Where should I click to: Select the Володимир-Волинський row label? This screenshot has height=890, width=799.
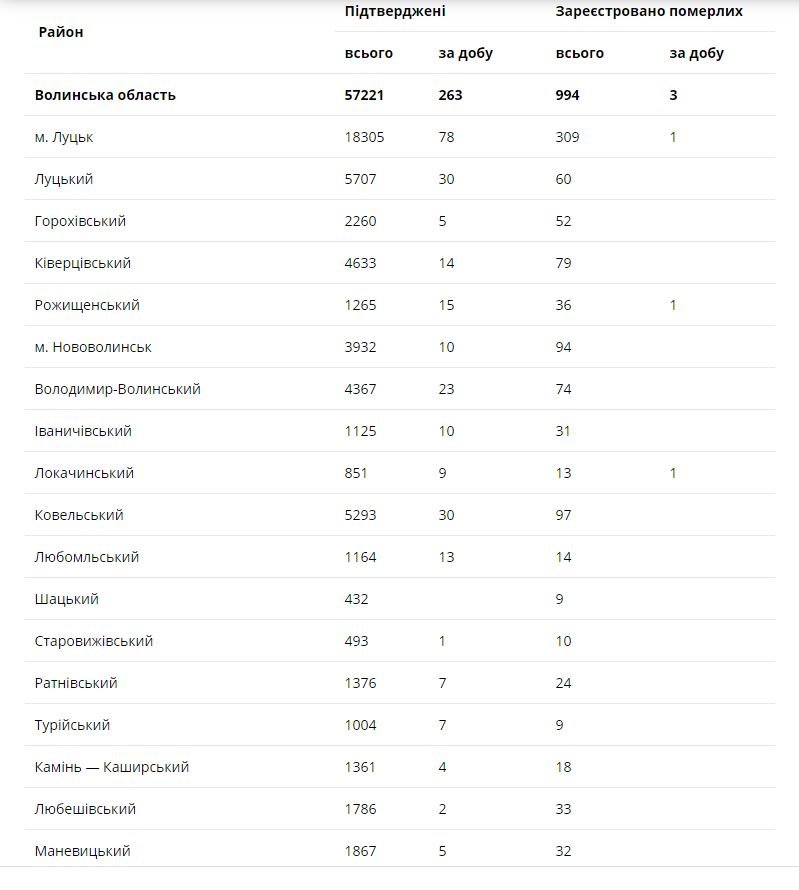(x=117, y=389)
